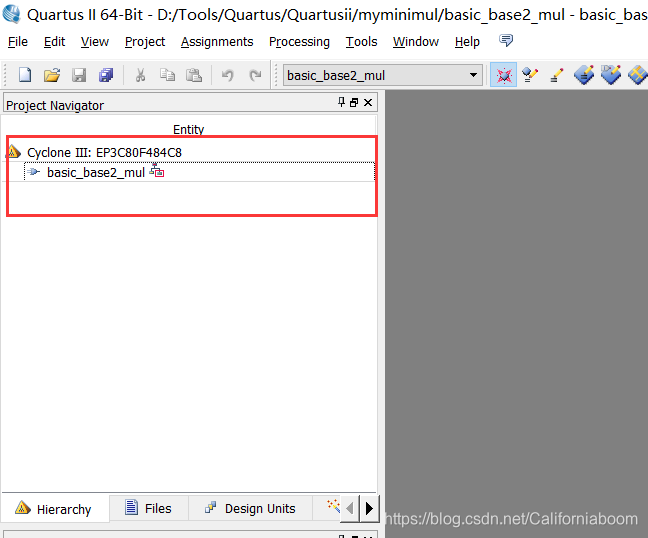
Task: Click the Cut scissors icon
Action: pos(141,75)
